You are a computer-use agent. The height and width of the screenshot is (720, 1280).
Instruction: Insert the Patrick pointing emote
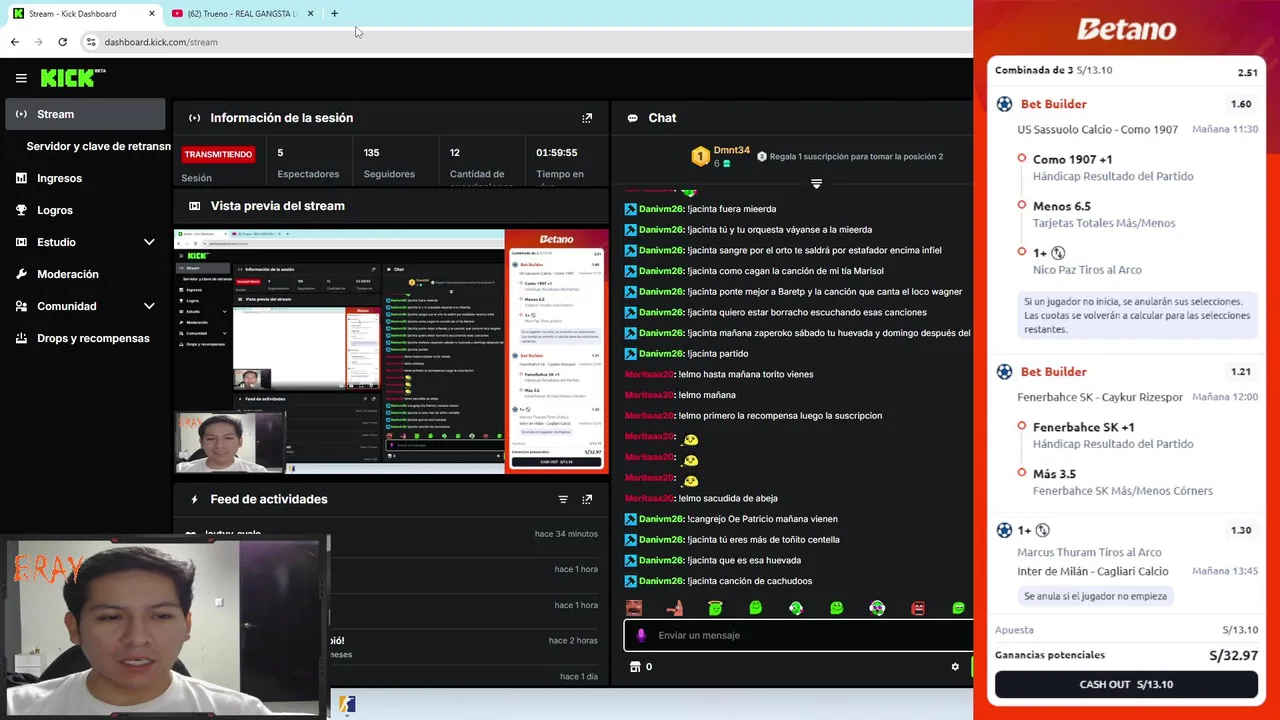(675, 608)
